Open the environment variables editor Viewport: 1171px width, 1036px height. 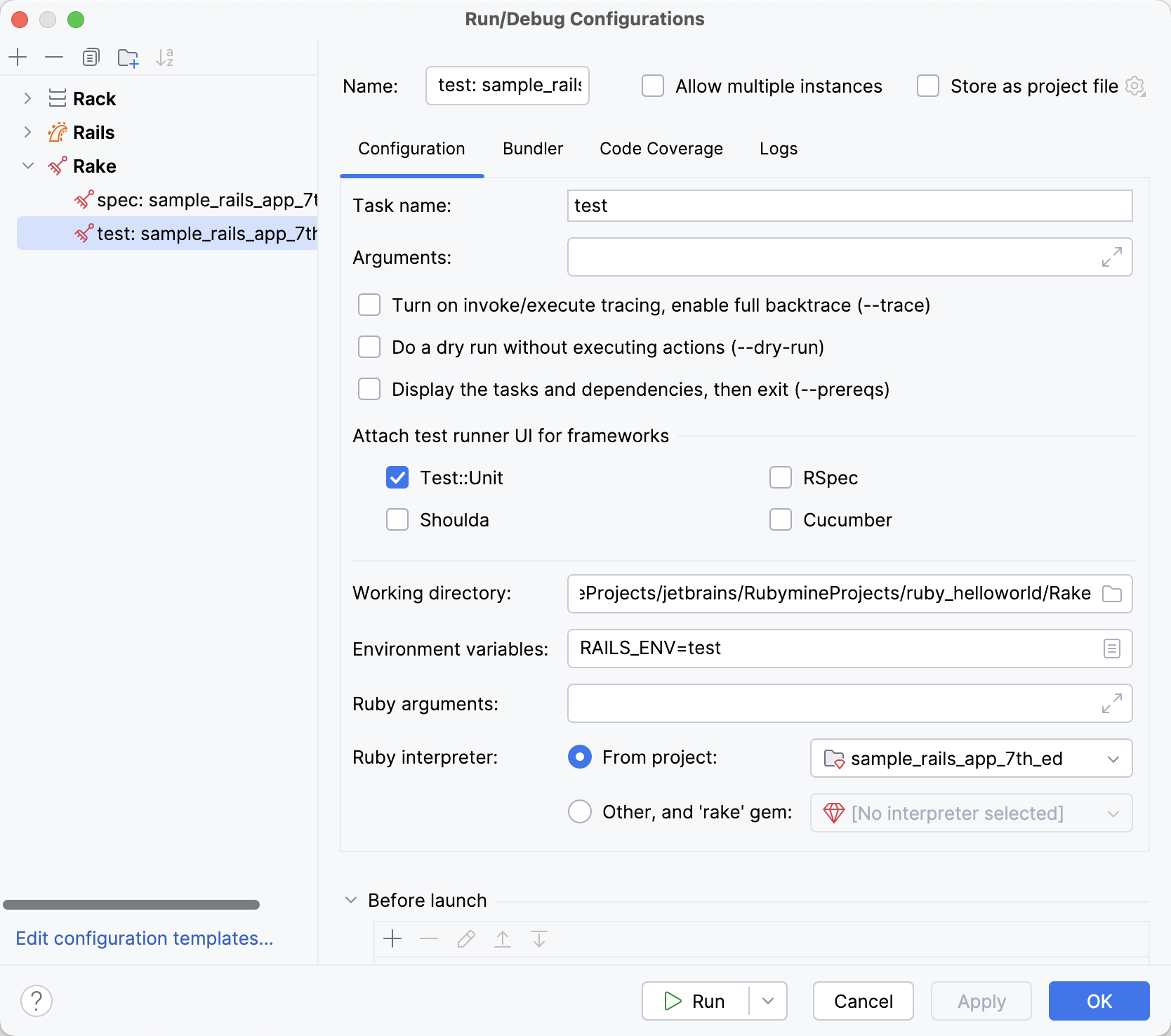tap(1111, 649)
